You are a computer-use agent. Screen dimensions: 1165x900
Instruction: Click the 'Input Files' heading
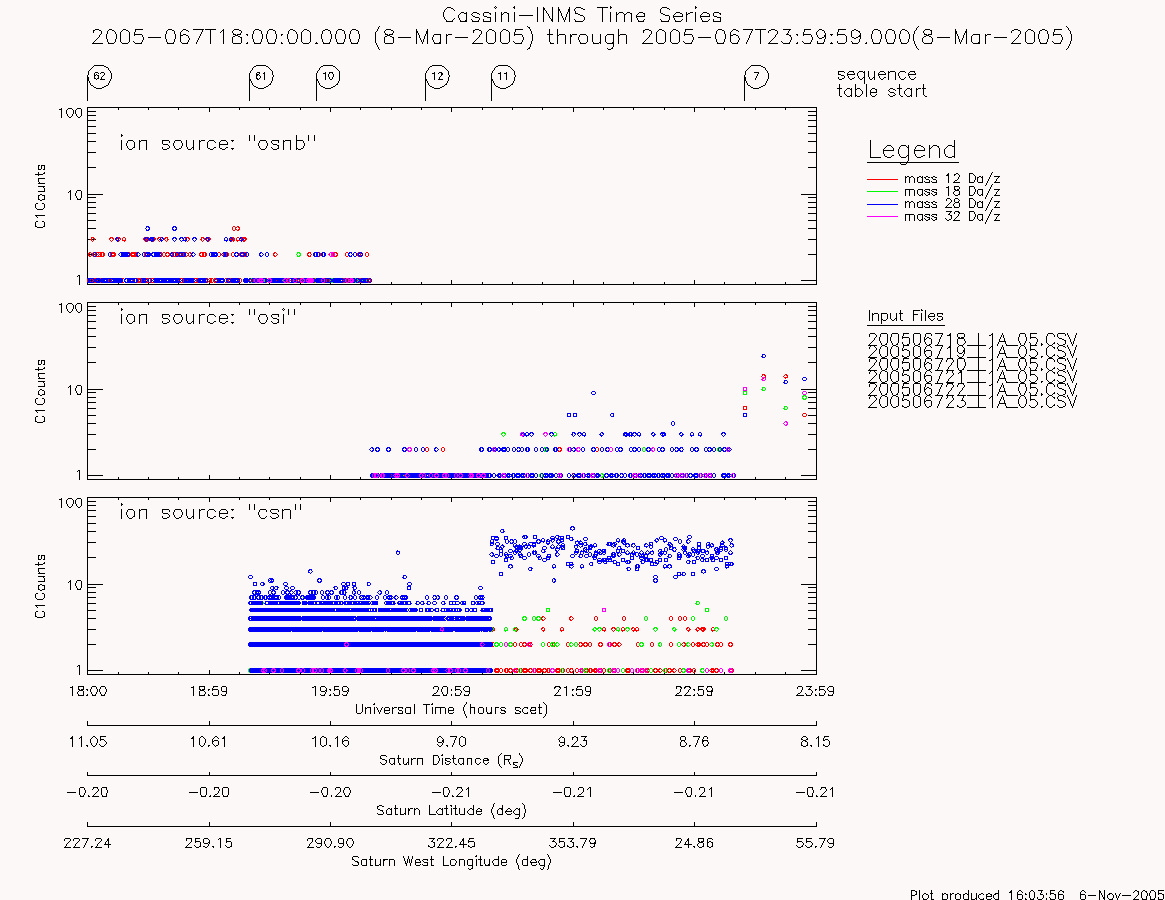tap(906, 316)
